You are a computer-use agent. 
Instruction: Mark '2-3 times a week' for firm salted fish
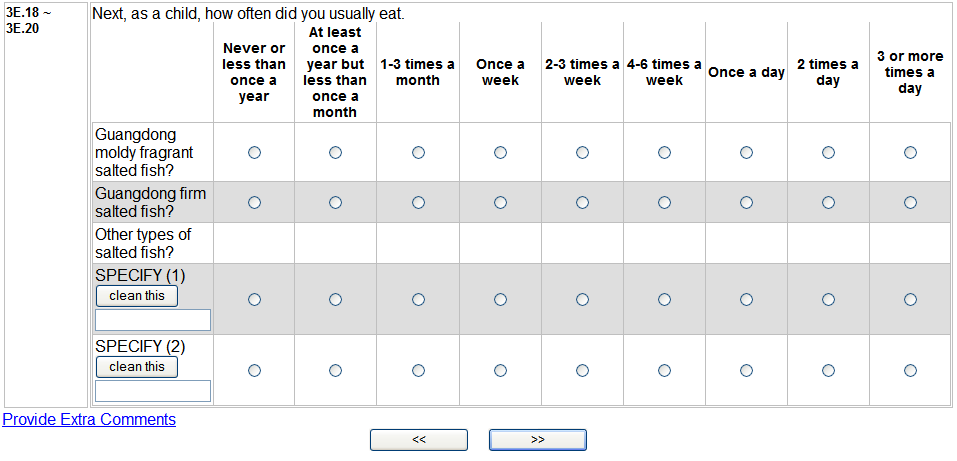pyautogui.click(x=582, y=203)
